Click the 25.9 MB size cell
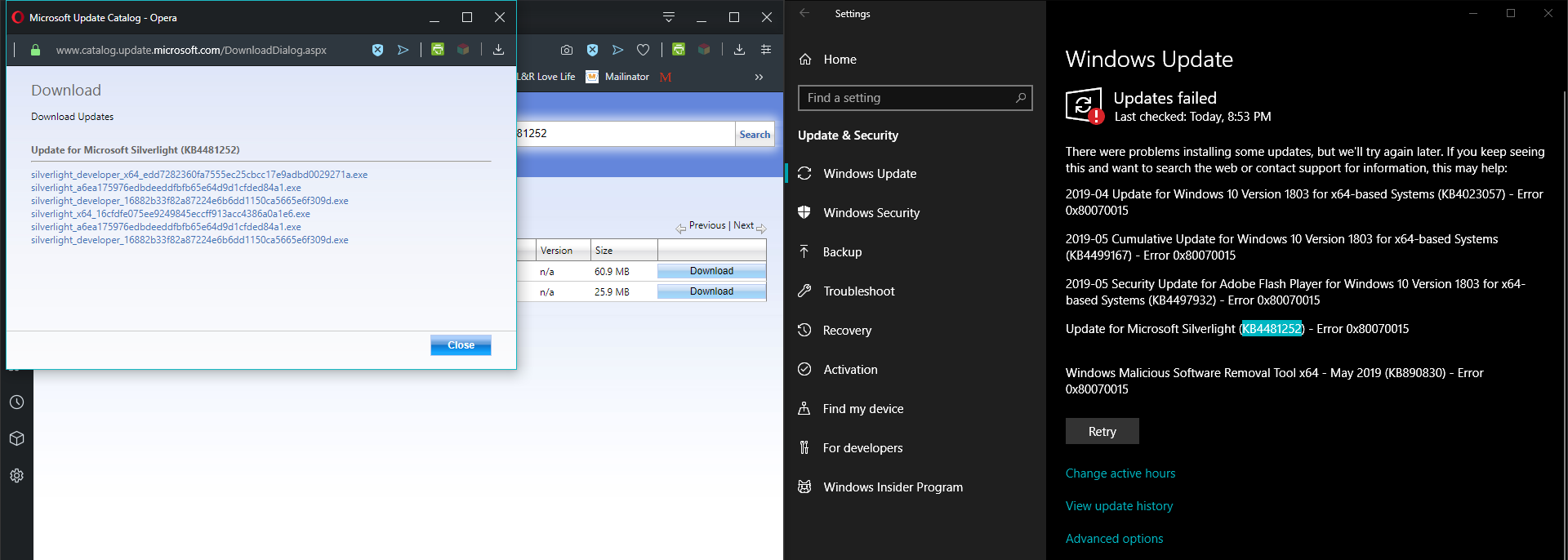Viewport: 1568px width, 560px height. coord(612,292)
